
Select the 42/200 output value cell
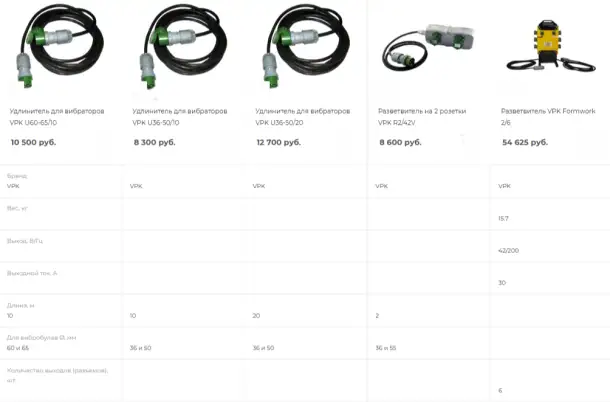[508, 251]
